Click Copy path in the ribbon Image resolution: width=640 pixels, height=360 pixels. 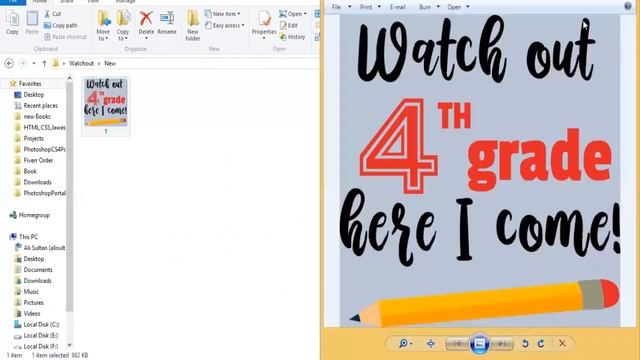60,25
